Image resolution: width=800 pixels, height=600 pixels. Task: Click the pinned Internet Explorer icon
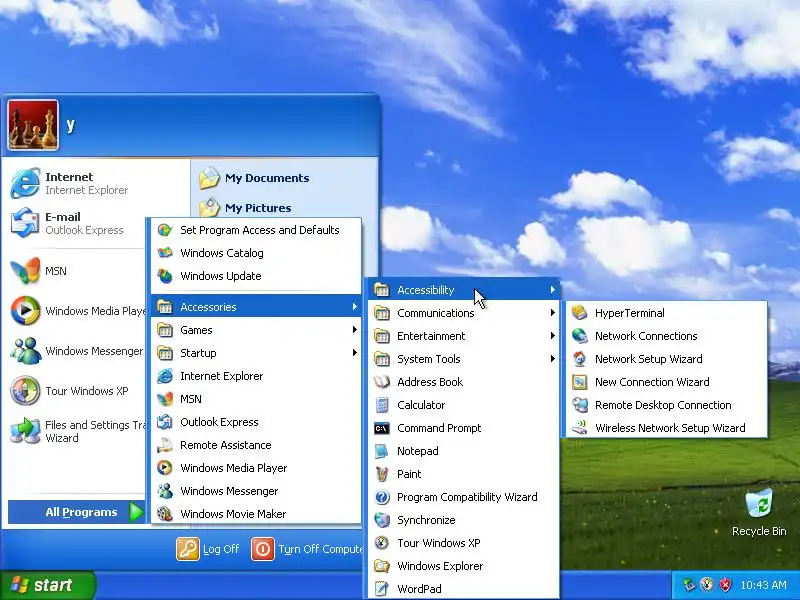pyautogui.click(x=25, y=183)
